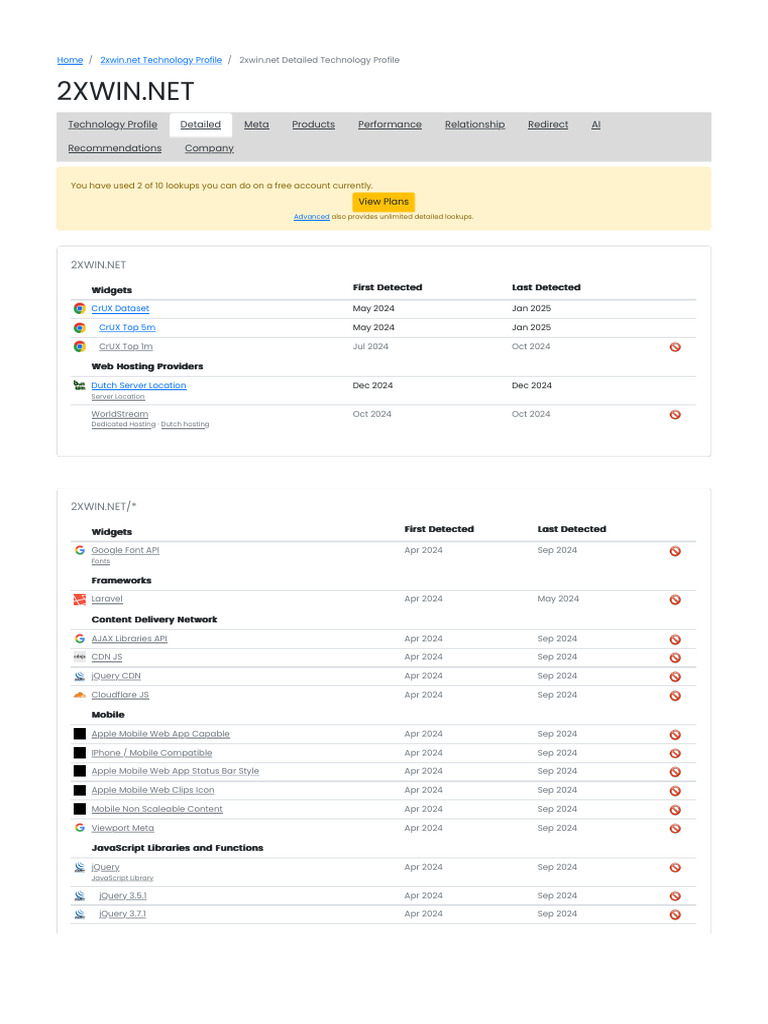
Task: Click the 'May 2024' last detected value for Laravel
Action: click(558, 599)
